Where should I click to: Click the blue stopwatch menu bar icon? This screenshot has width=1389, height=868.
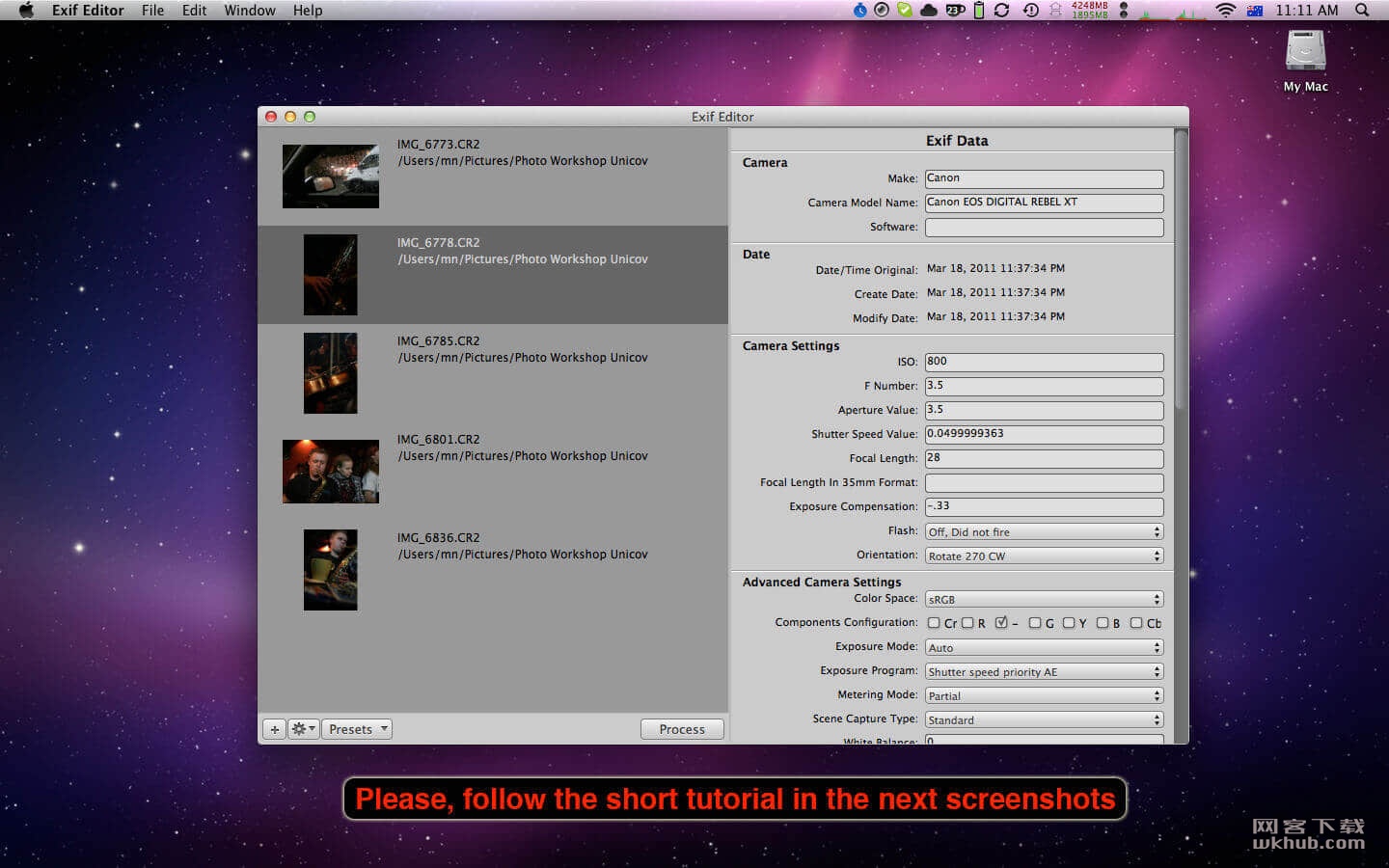pos(860,11)
